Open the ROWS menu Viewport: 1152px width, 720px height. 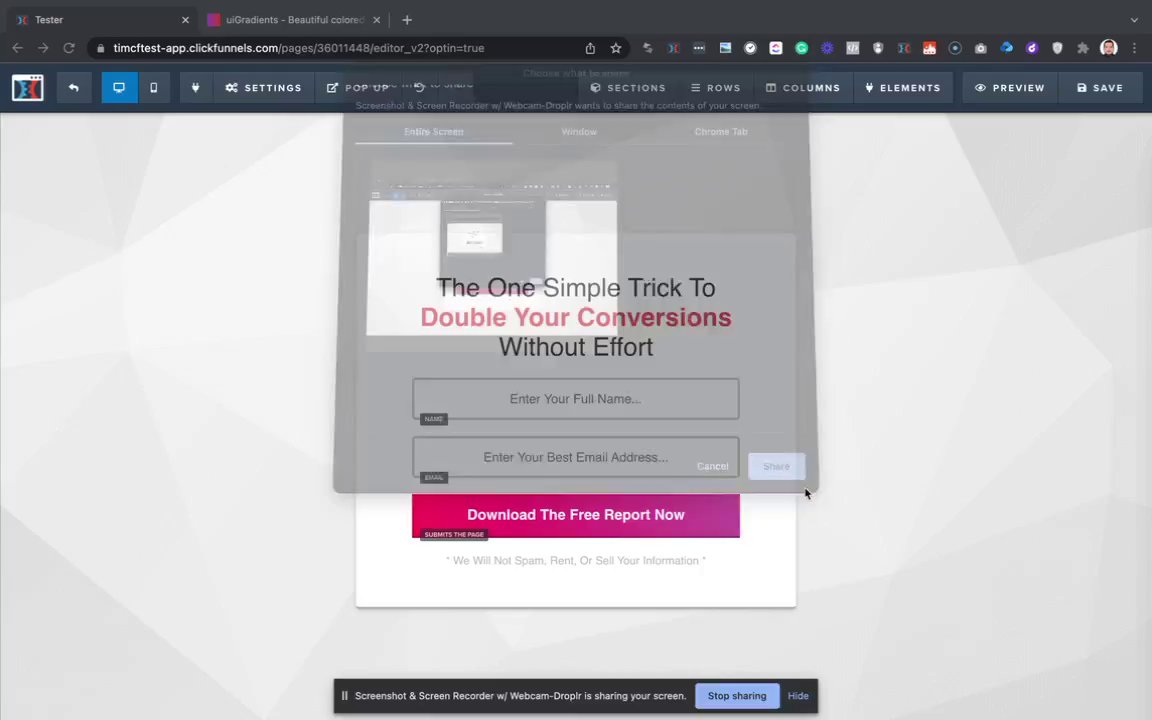point(716,87)
